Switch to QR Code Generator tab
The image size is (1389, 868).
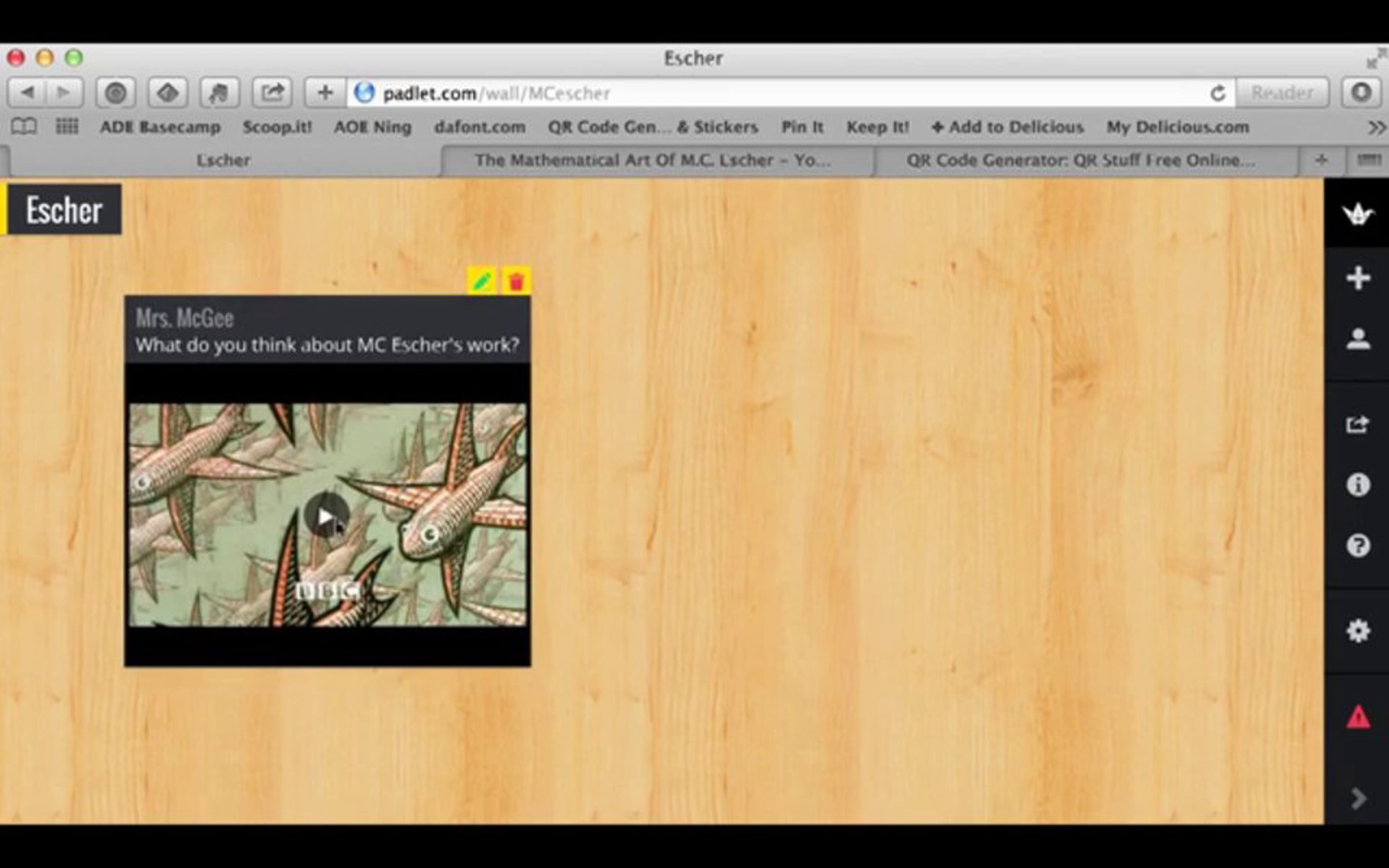click(1081, 160)
